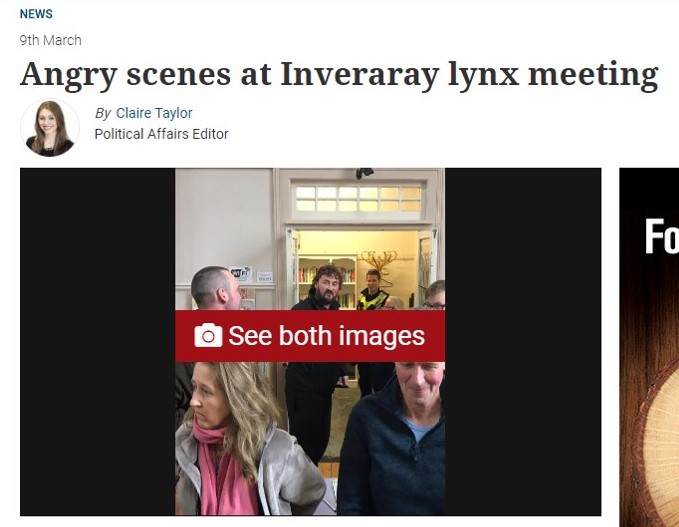The image size is (679, 527).
Task: Click the headline about Inveraray lynx meeting
Action: pos(339,75)
